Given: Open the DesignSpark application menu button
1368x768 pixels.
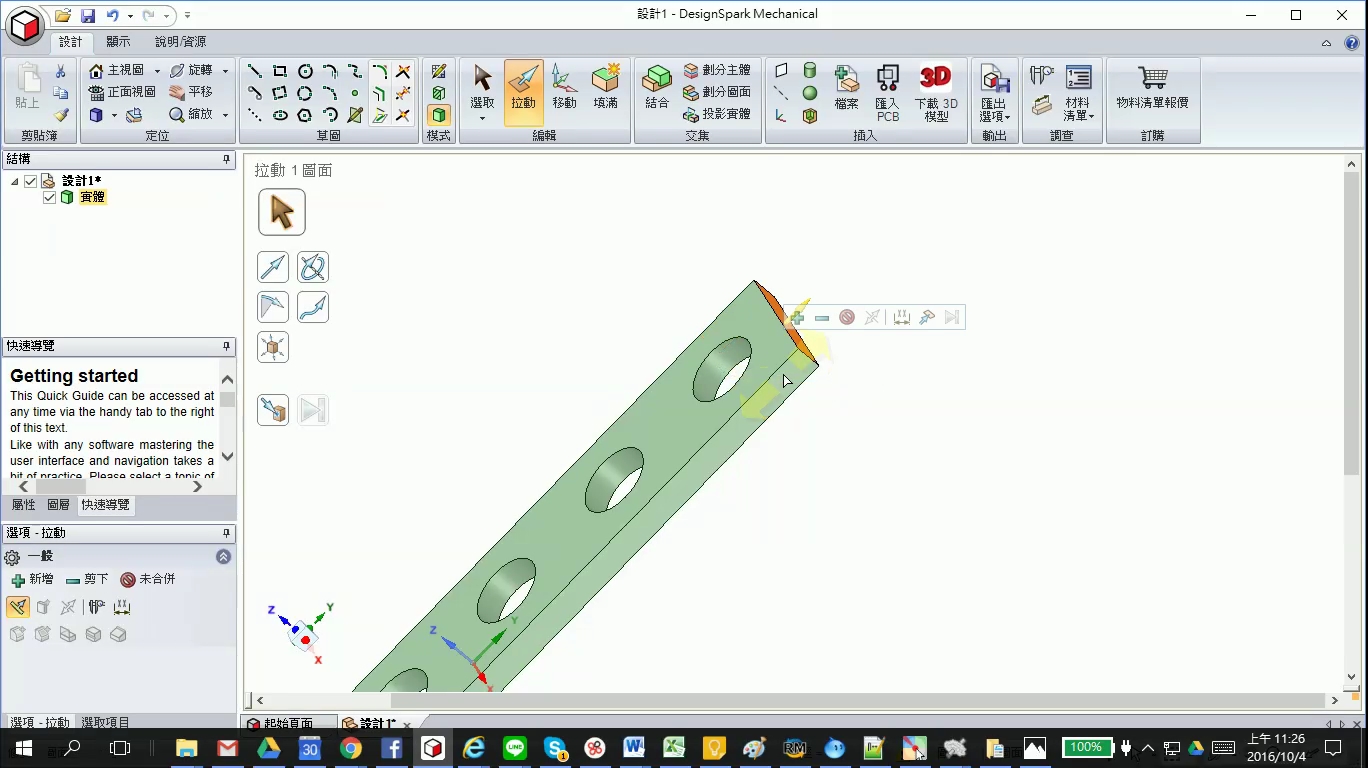Looking at the screenshot, I should [25, 25].
